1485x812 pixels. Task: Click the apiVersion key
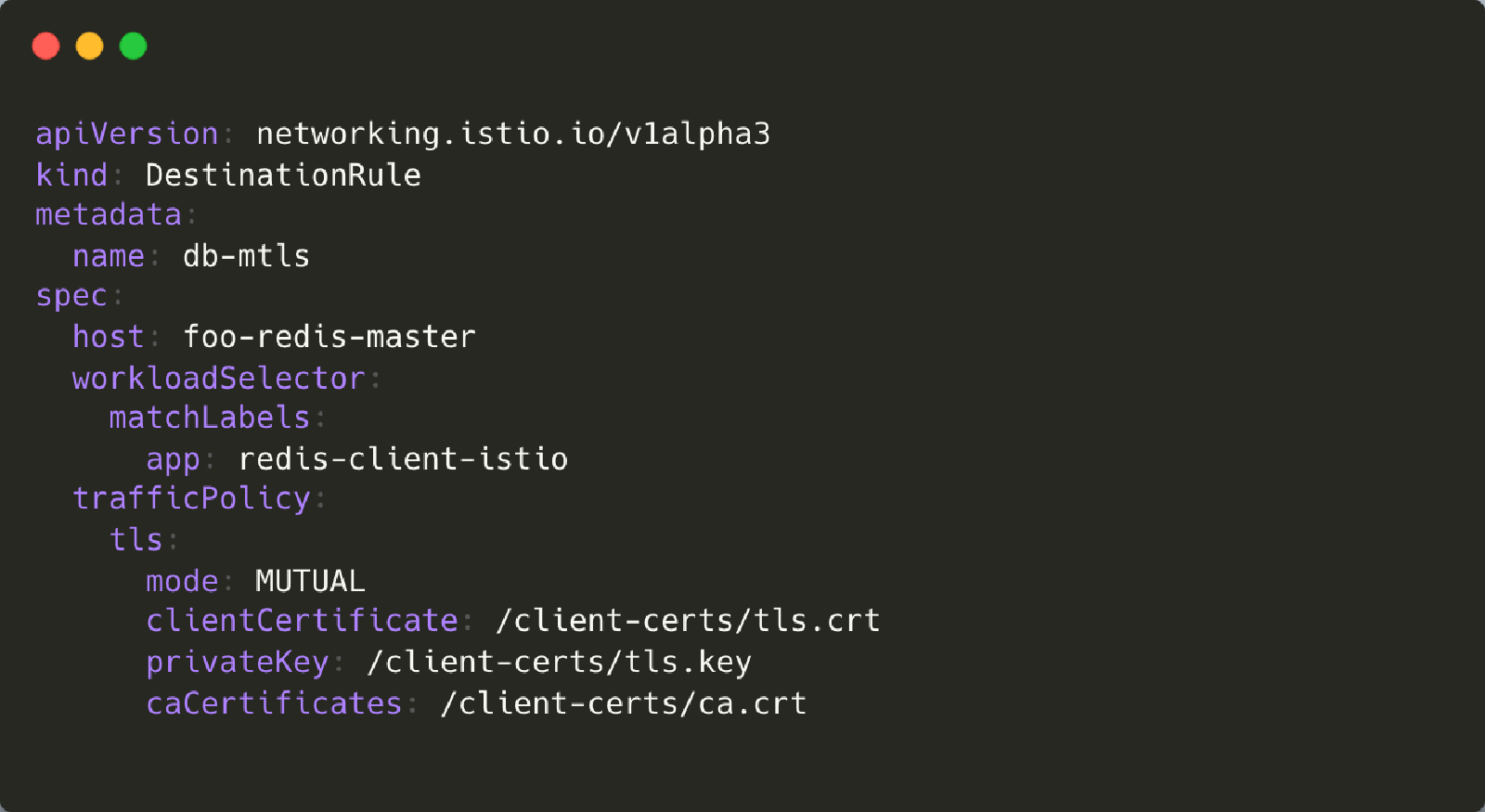[126, 134]
